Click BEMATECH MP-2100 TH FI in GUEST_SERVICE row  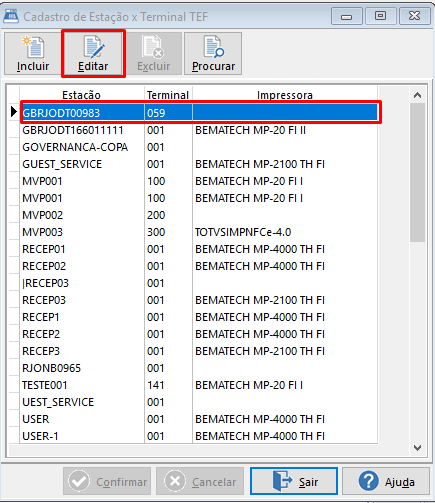coord(260,164)
